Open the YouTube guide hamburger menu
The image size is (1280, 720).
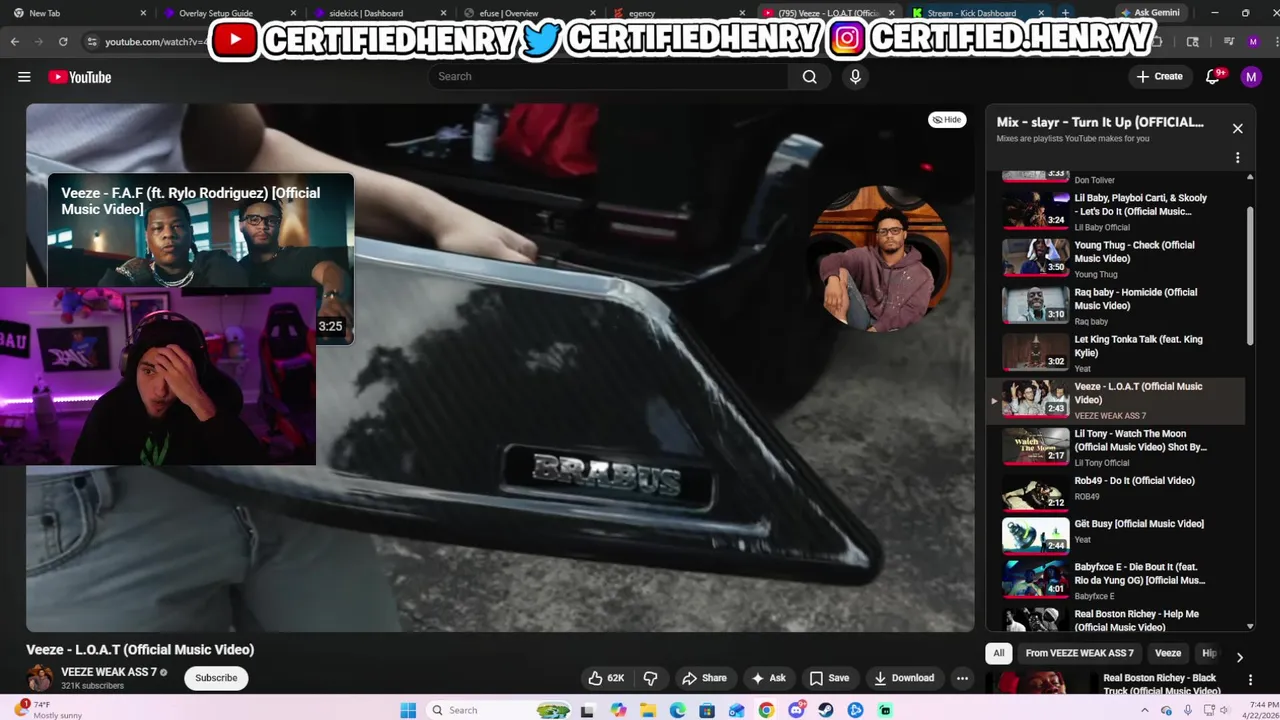[24, 77]
